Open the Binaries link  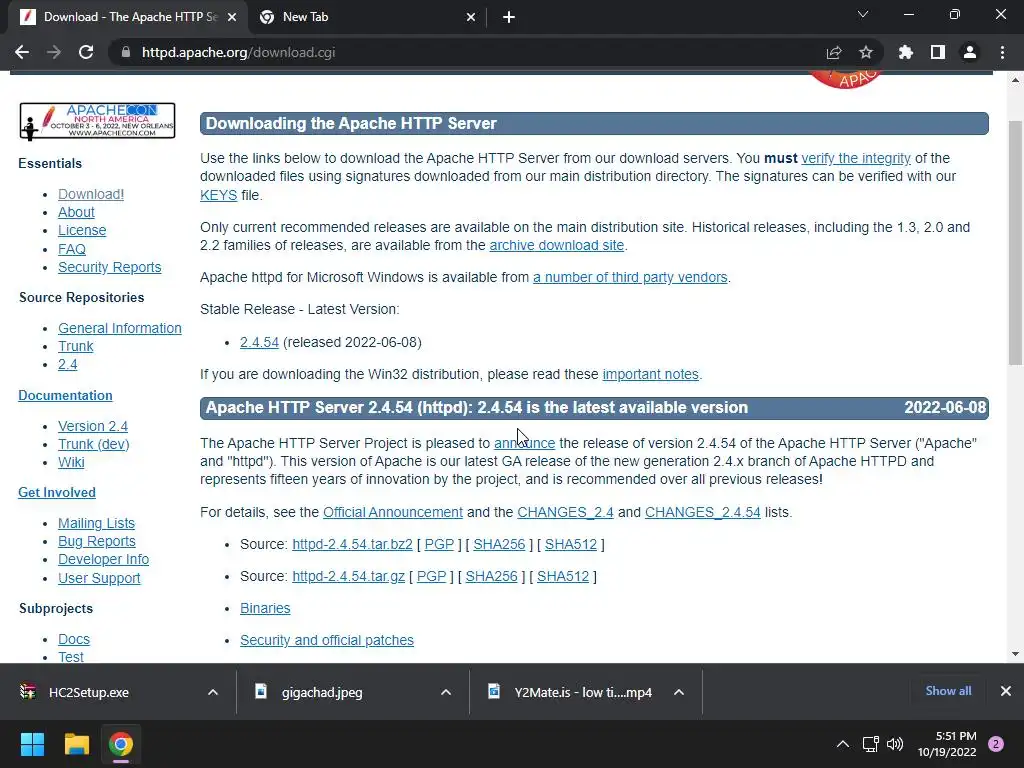tap(265, 608)
